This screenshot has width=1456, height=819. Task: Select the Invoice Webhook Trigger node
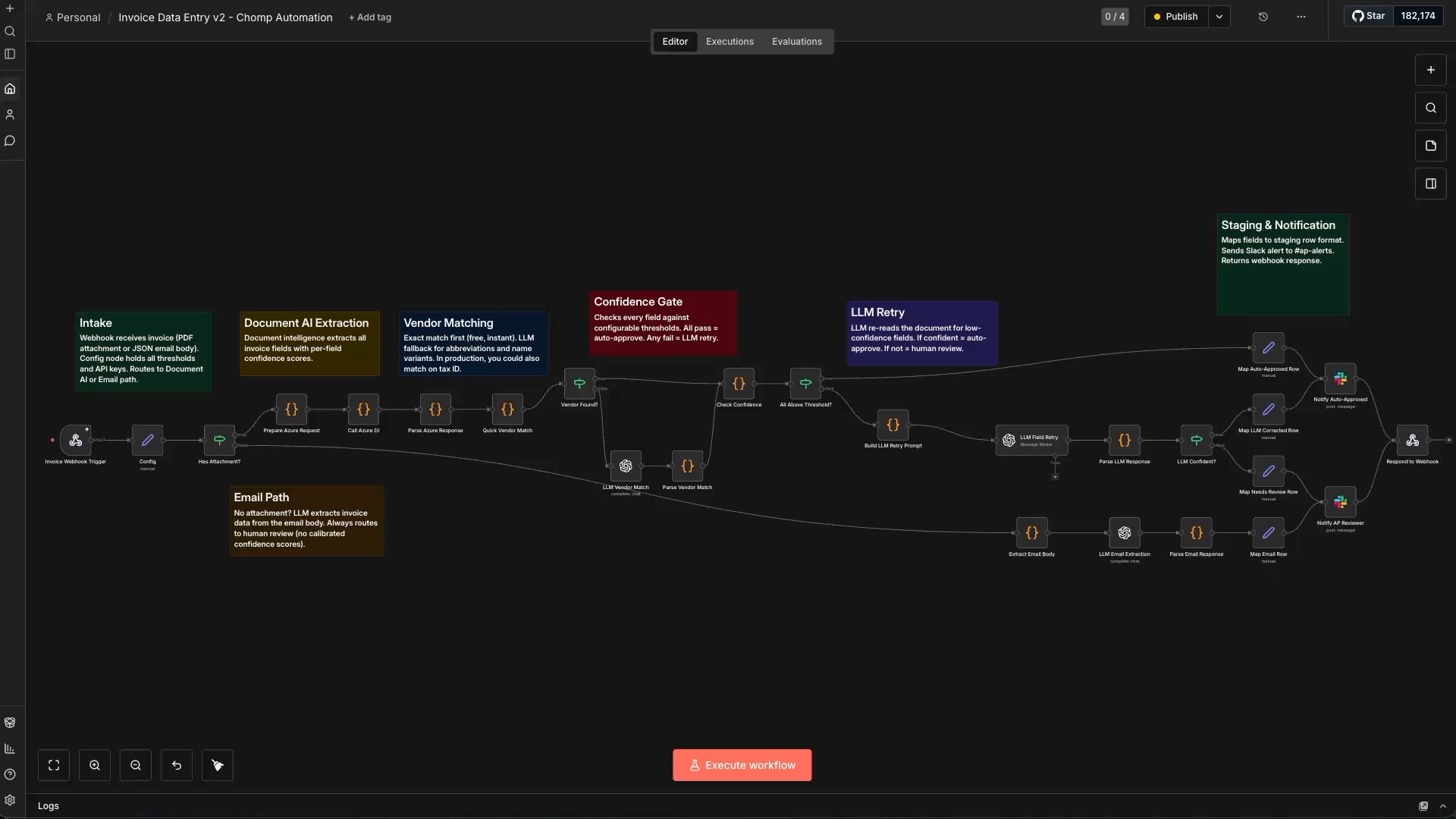(76, 441)
